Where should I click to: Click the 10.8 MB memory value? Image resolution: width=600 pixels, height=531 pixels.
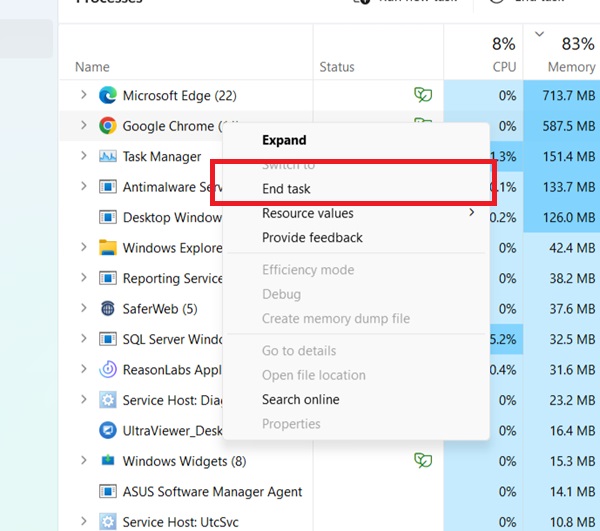click(x=572, y=522)
